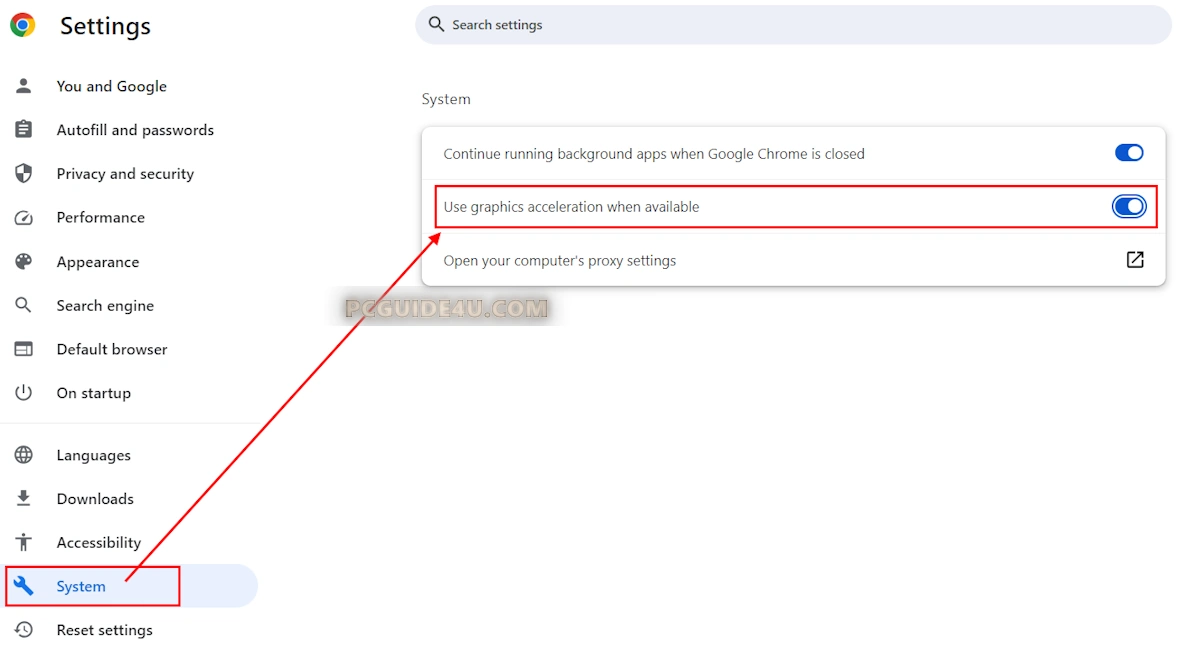Click the external link icon for proxy settings
This screenshot has height=658, width=1200.
1135,260
